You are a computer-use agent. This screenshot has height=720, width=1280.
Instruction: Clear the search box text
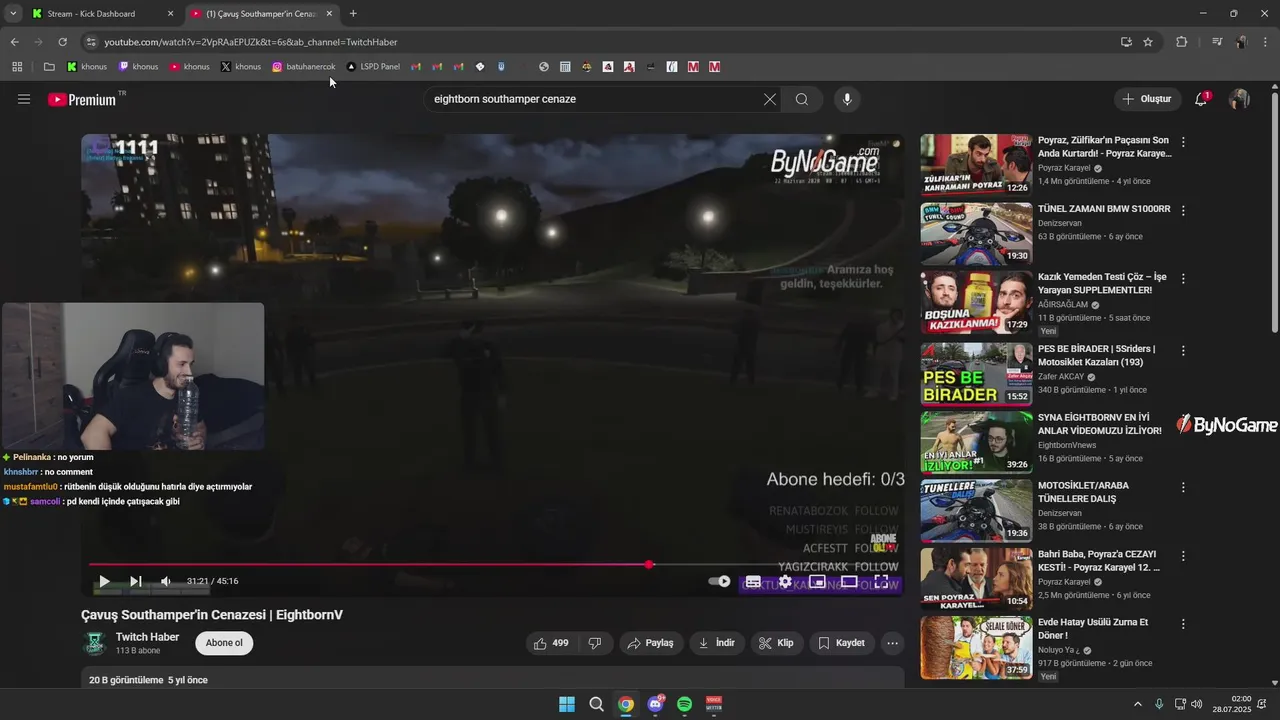[x=769, y=99]
